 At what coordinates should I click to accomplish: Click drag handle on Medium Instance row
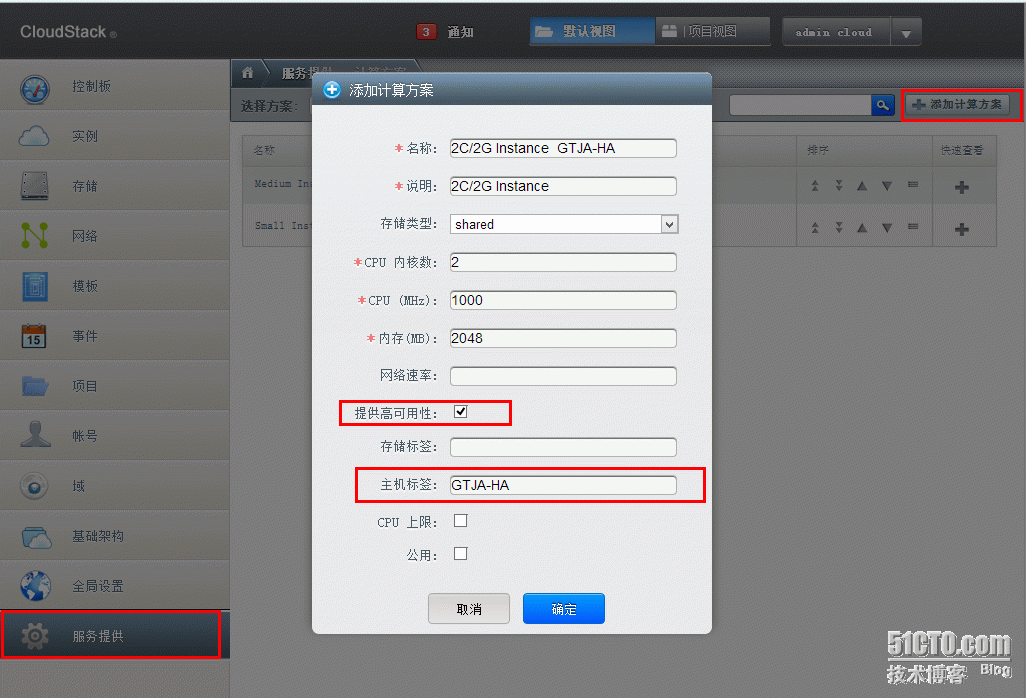[x=913, y=185]
